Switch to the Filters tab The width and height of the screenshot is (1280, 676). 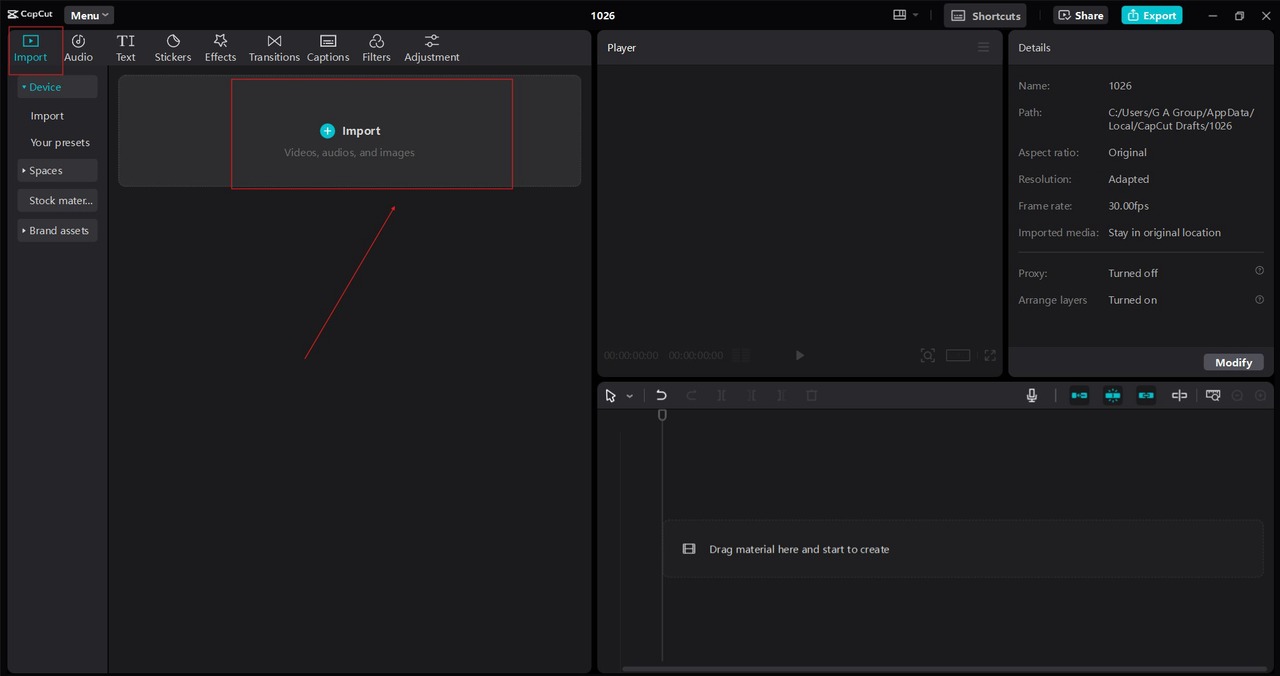click(x=376, y=48)
